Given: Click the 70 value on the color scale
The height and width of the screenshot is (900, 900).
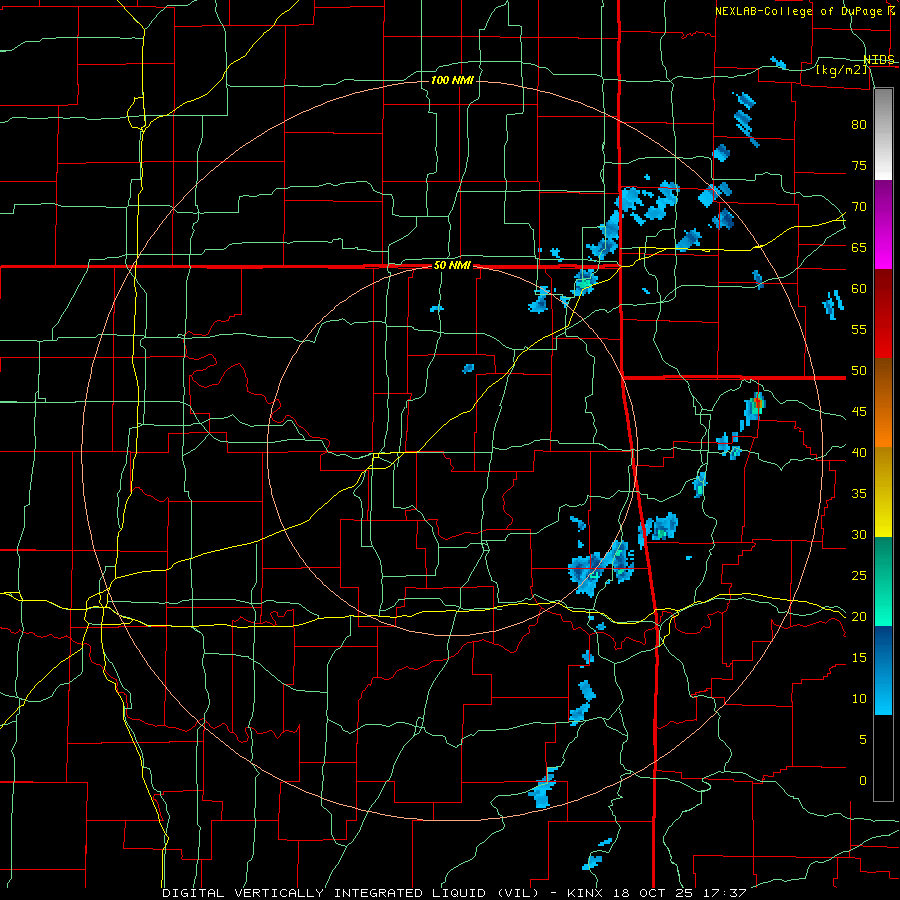Looking at the screenshot, I should click(x=859, y=207).
